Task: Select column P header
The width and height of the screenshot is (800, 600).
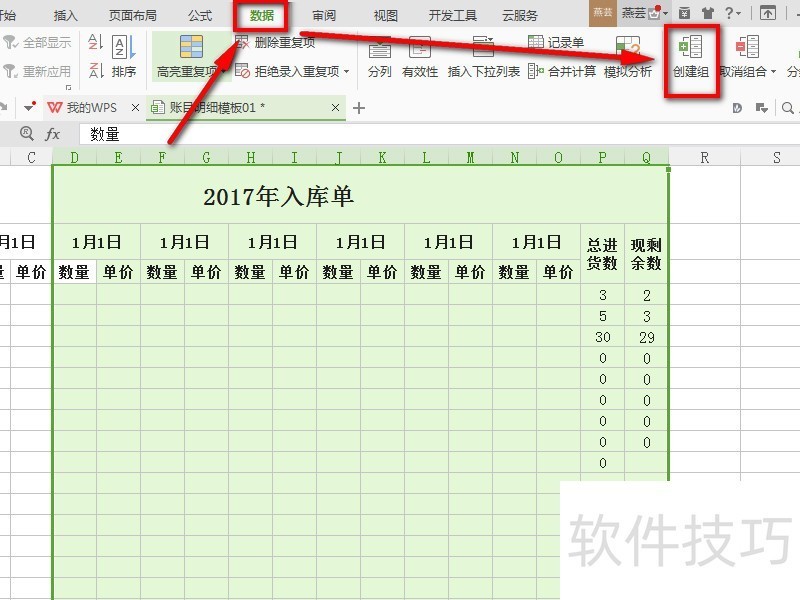Action: tap(603, 158)
